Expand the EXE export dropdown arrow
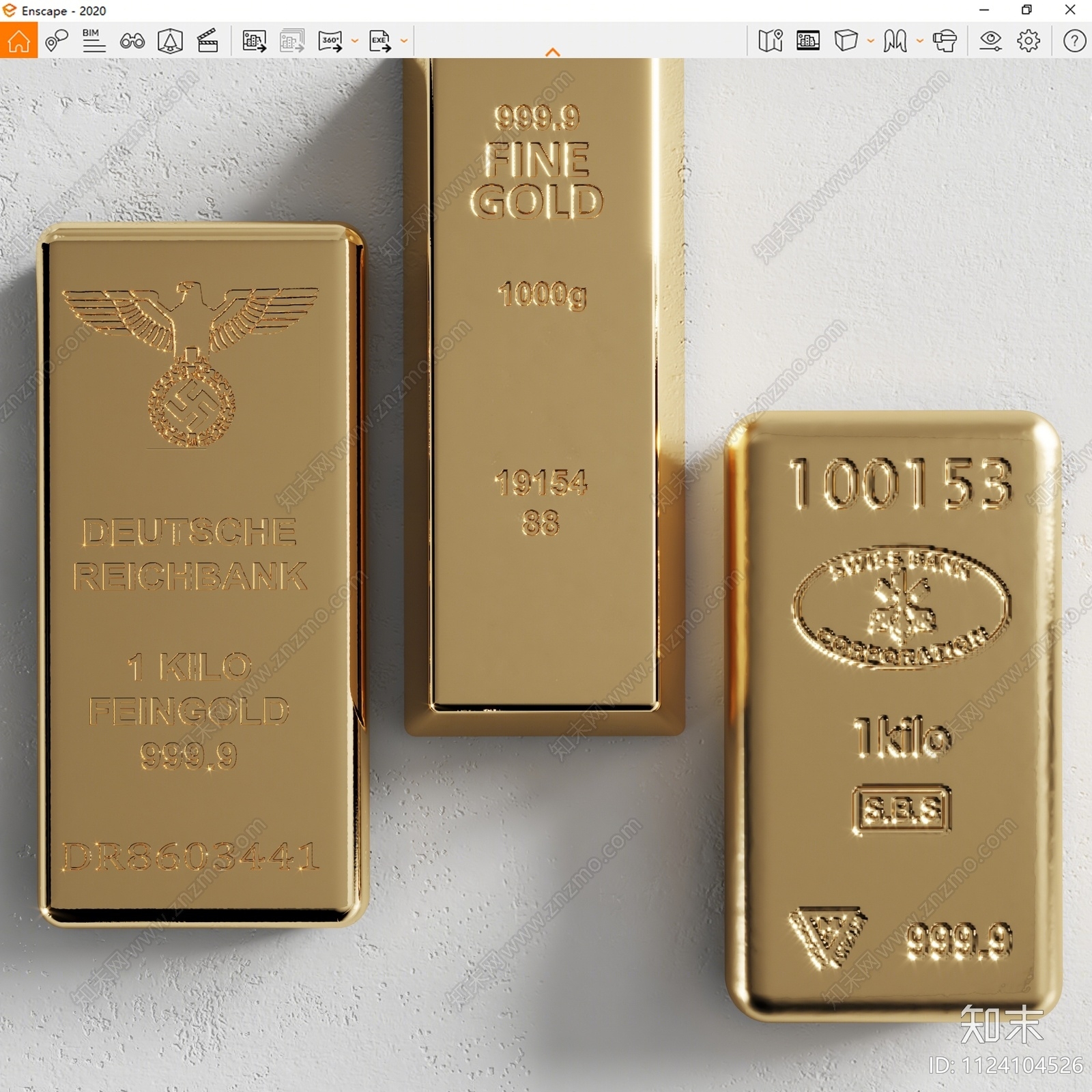 [404, 41]
